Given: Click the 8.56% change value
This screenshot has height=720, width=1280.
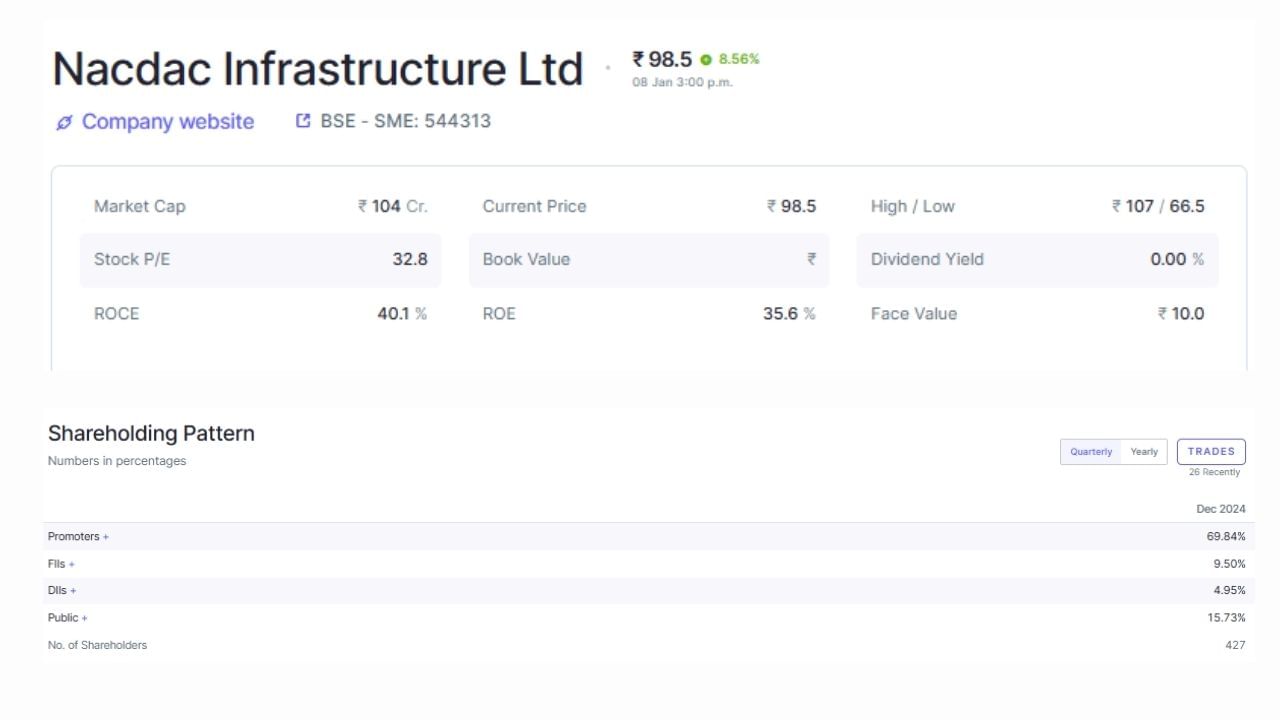Looking at the screenshot, I should click(739, 59).
